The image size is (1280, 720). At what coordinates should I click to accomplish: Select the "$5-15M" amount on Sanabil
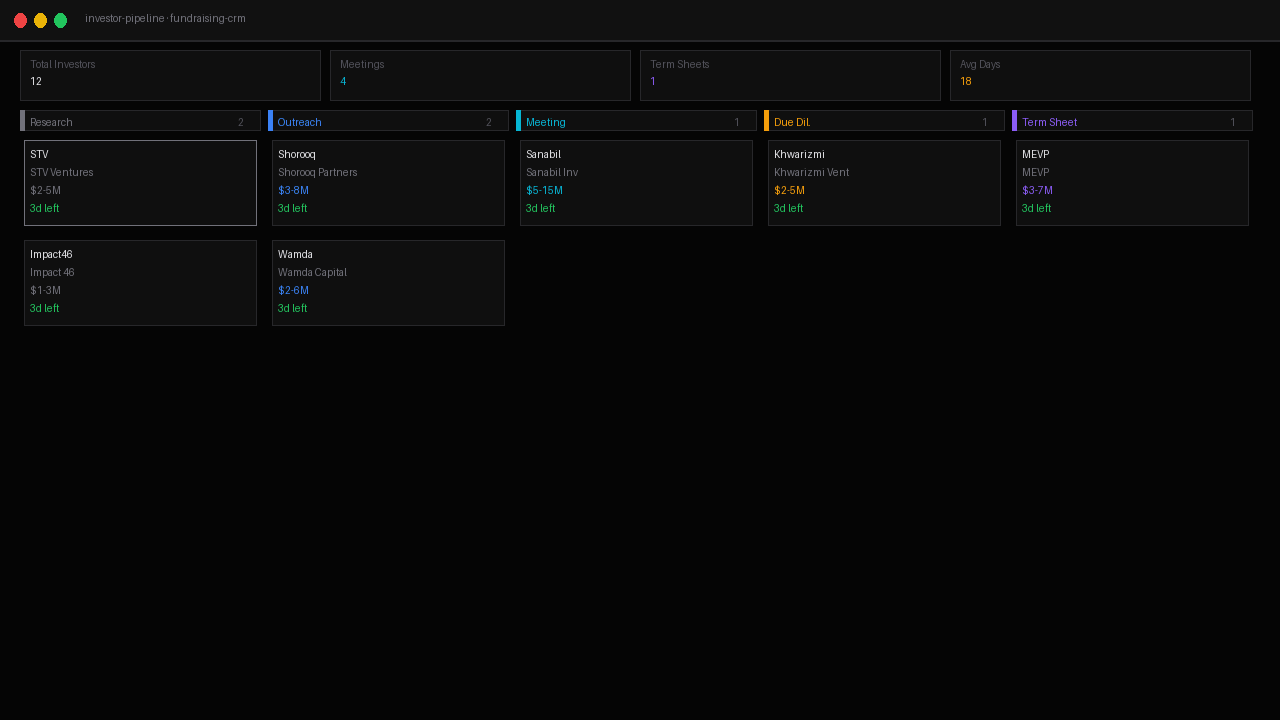(x=544, y=191)
